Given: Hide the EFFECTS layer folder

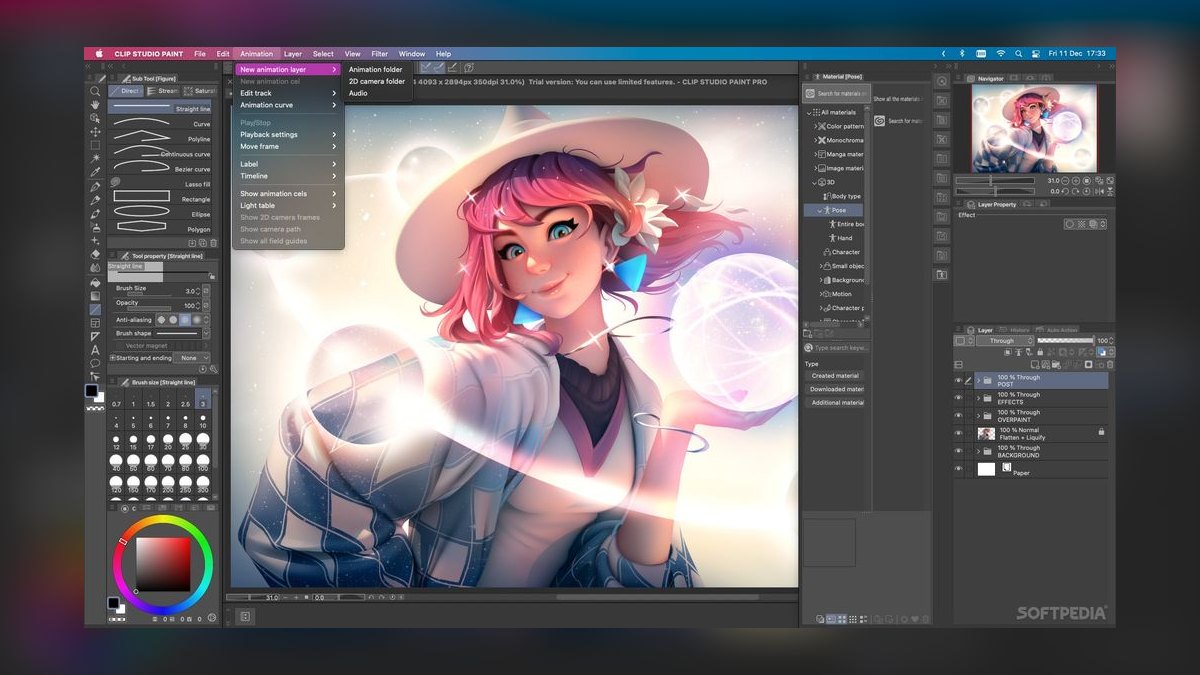Looking at the screenshot, I should tap(958, 398).
